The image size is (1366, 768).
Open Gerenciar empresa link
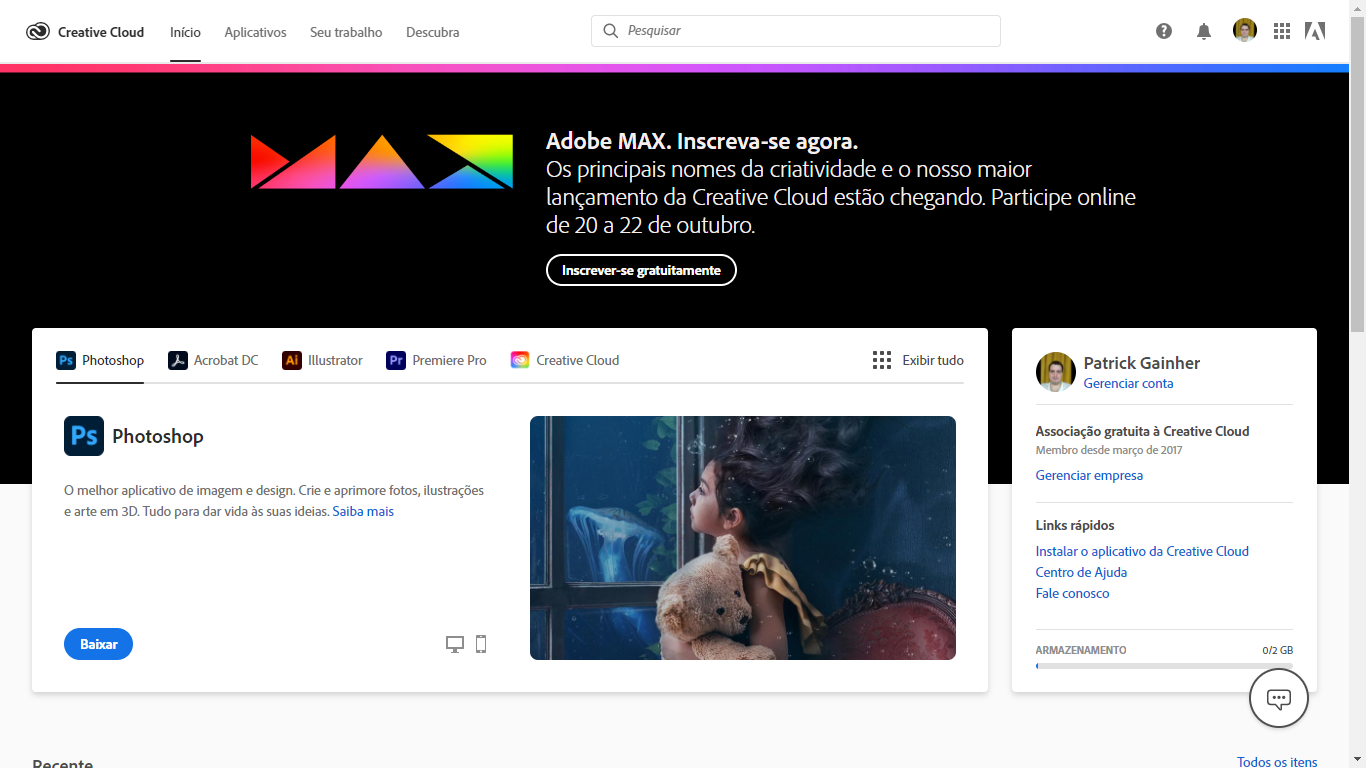point(1089,475)
